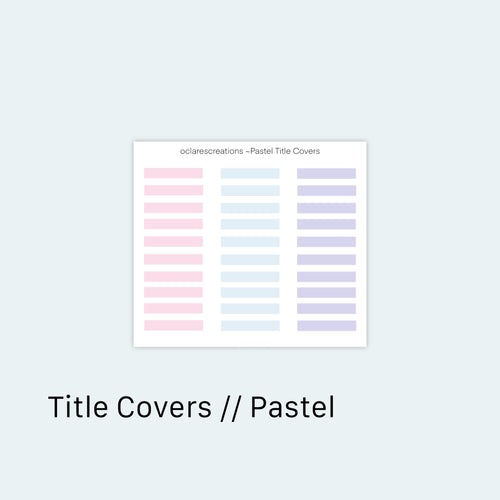Select the fifth pink strip from top
The width and height of the screenshot is (500, 500).
pyautogui.click(x=173, y=241)
